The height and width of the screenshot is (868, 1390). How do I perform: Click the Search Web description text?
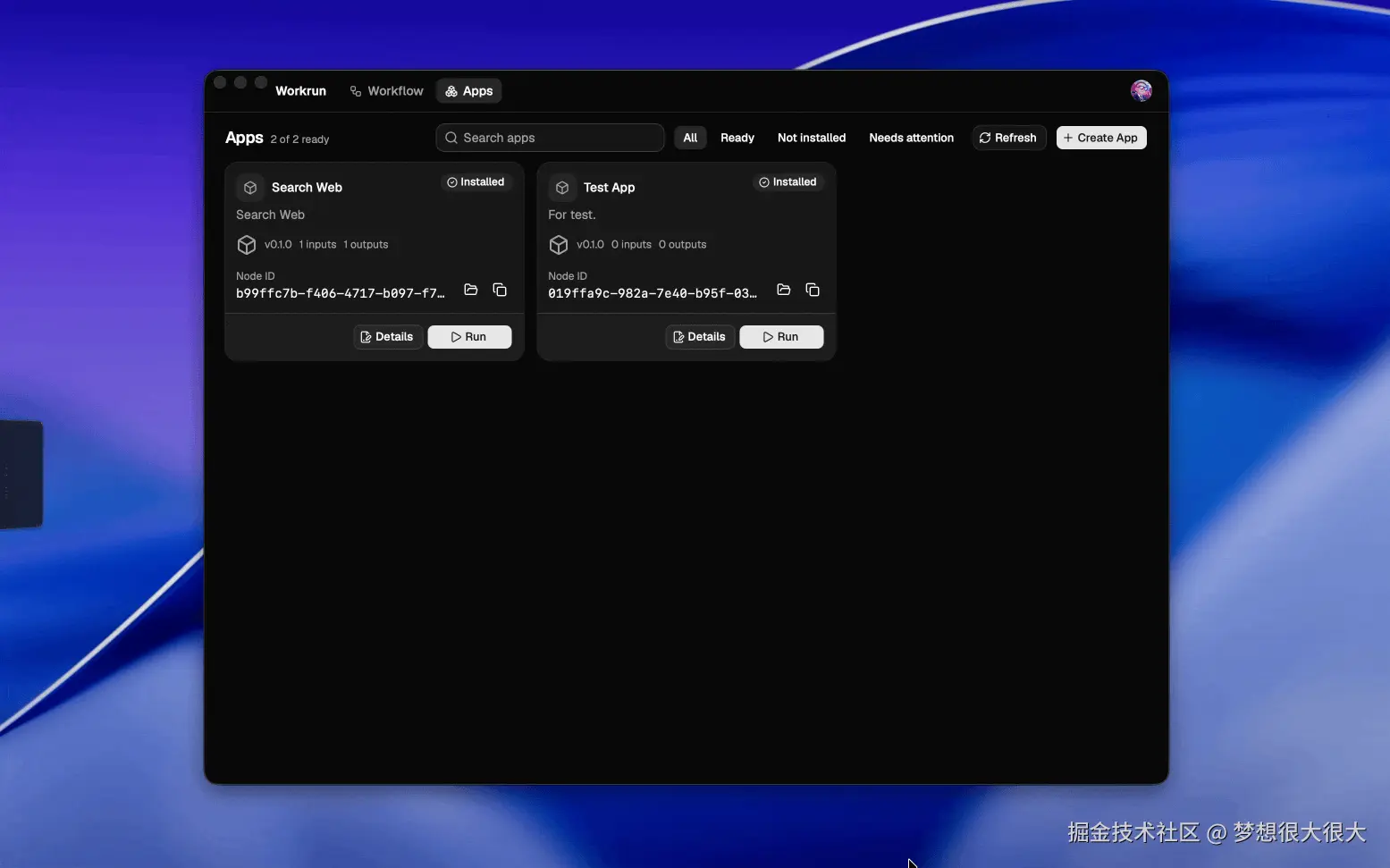[270, 215]
